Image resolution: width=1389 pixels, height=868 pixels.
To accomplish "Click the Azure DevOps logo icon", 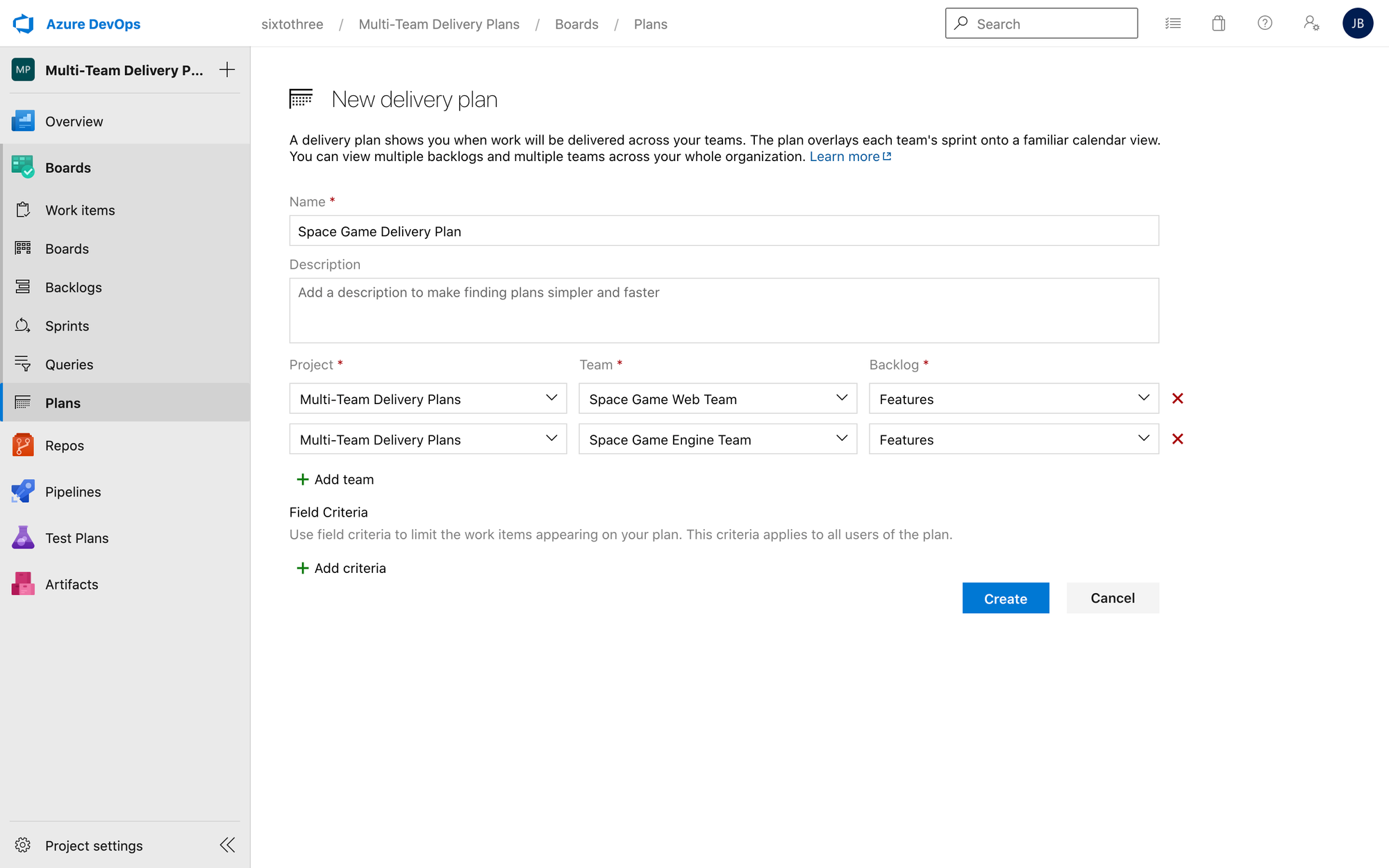I will (x=23, y=24).
